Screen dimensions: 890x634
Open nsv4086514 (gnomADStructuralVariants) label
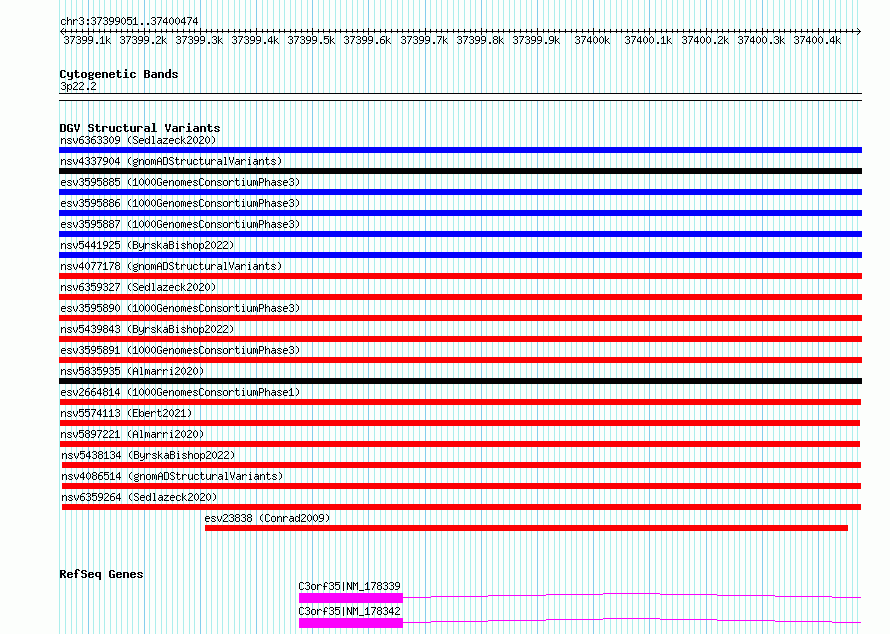tap(172, 476)
